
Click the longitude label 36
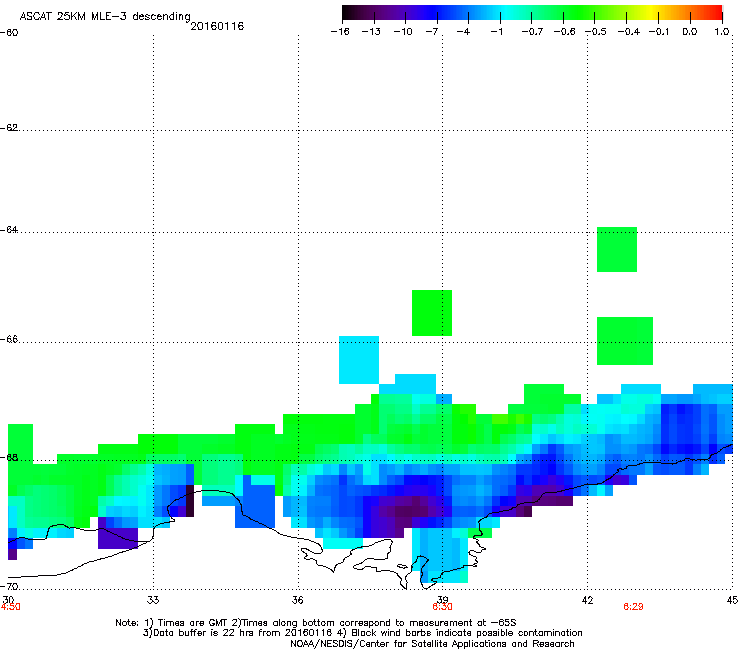pyautogui.click(x=298, y=600)
